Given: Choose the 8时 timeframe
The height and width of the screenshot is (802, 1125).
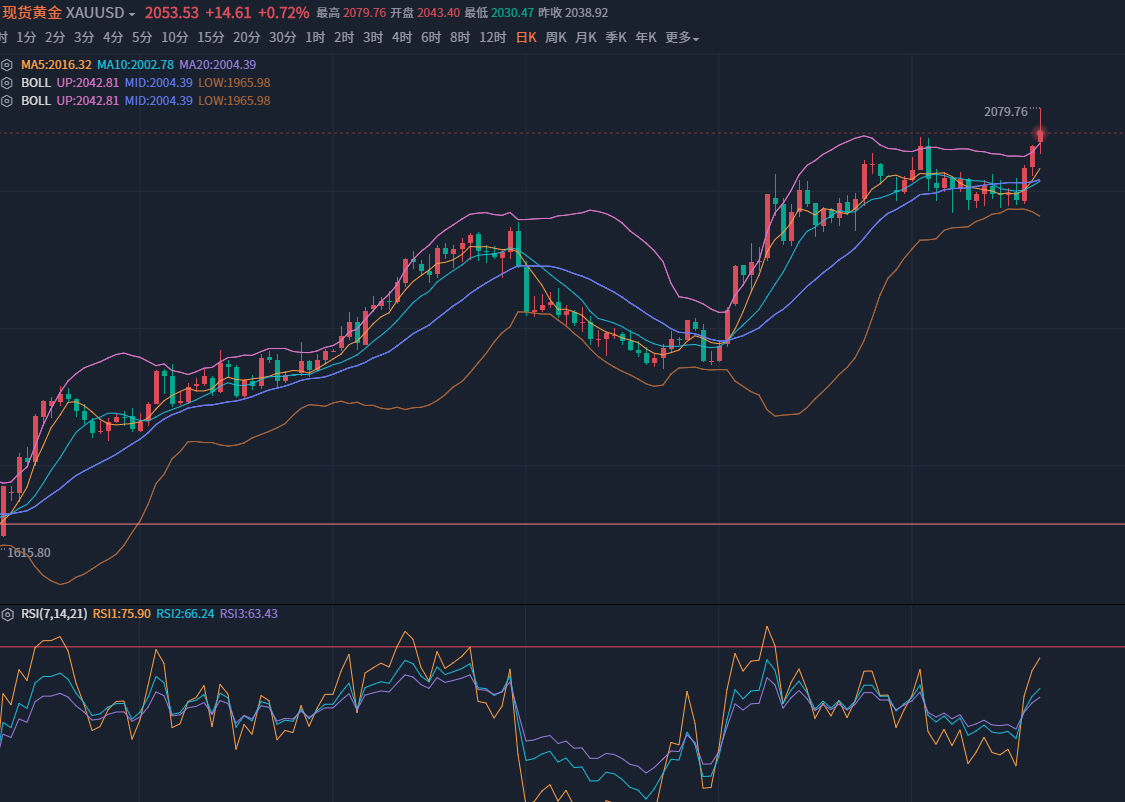Looking at the screenshot, I should (x=460, y=37).
